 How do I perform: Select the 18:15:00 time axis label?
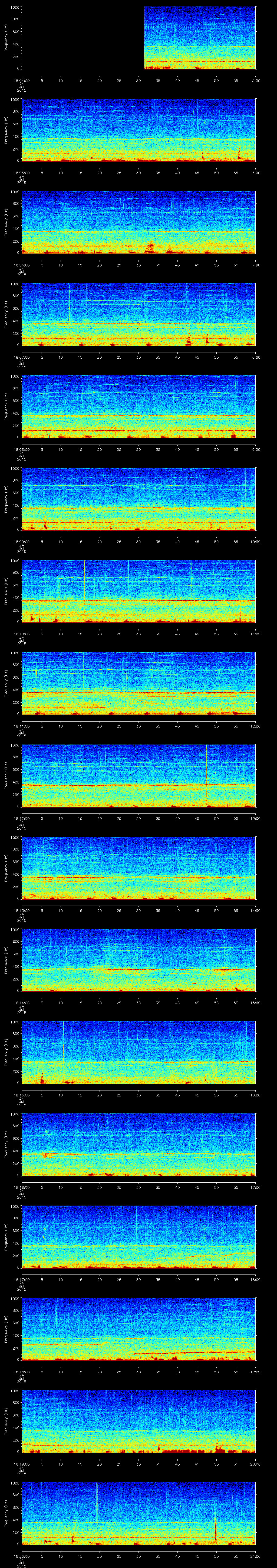point(22,1095)
